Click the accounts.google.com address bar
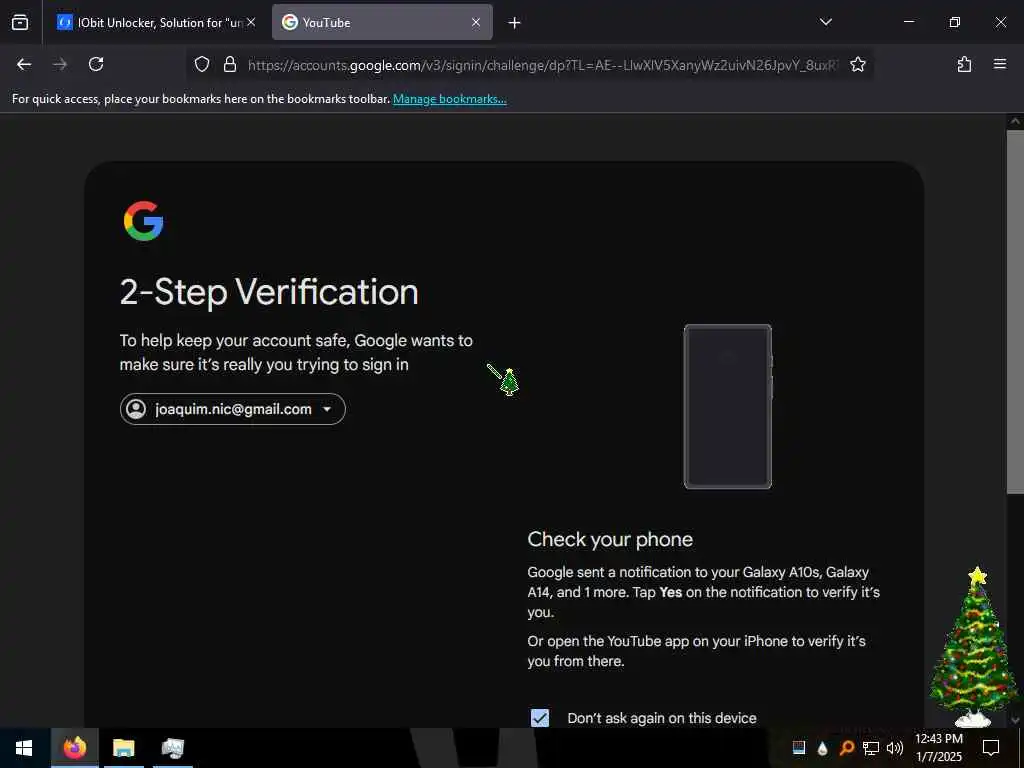The image size is (1024, 768). [x=542, y=65]
